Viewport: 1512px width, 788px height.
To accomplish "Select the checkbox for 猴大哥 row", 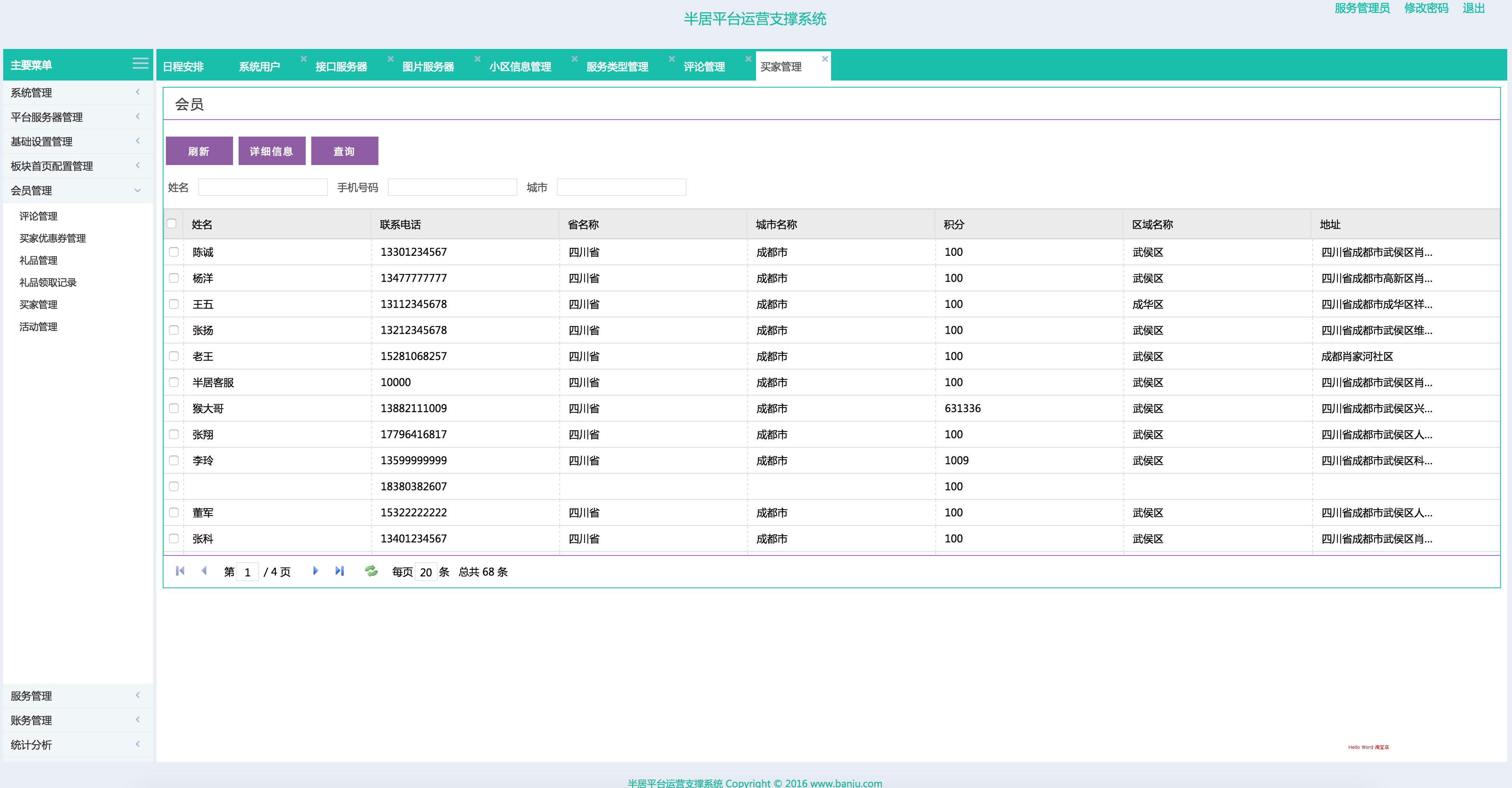I will coord(174,408).
